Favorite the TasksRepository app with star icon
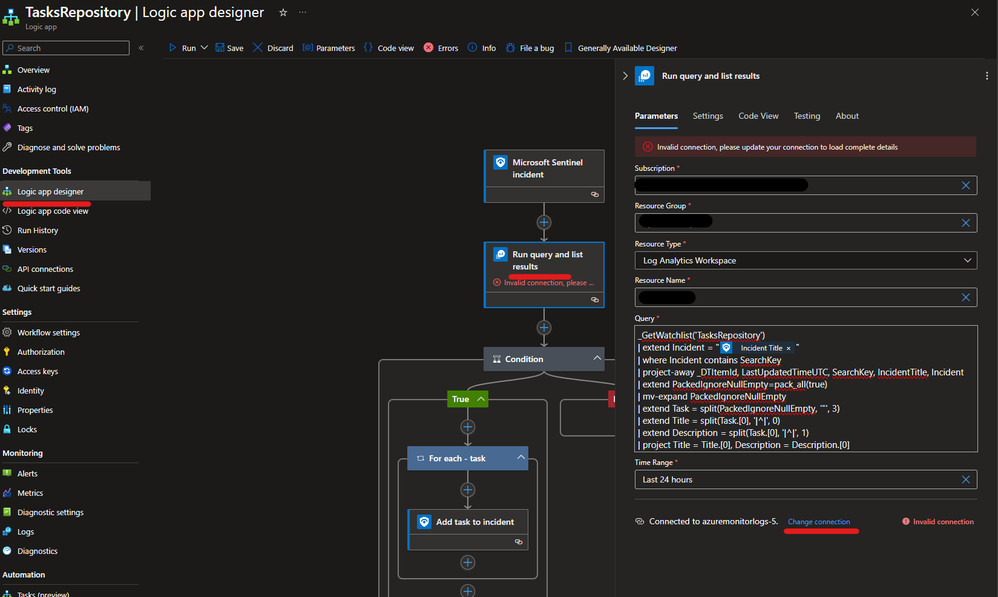 click(283, 13)
